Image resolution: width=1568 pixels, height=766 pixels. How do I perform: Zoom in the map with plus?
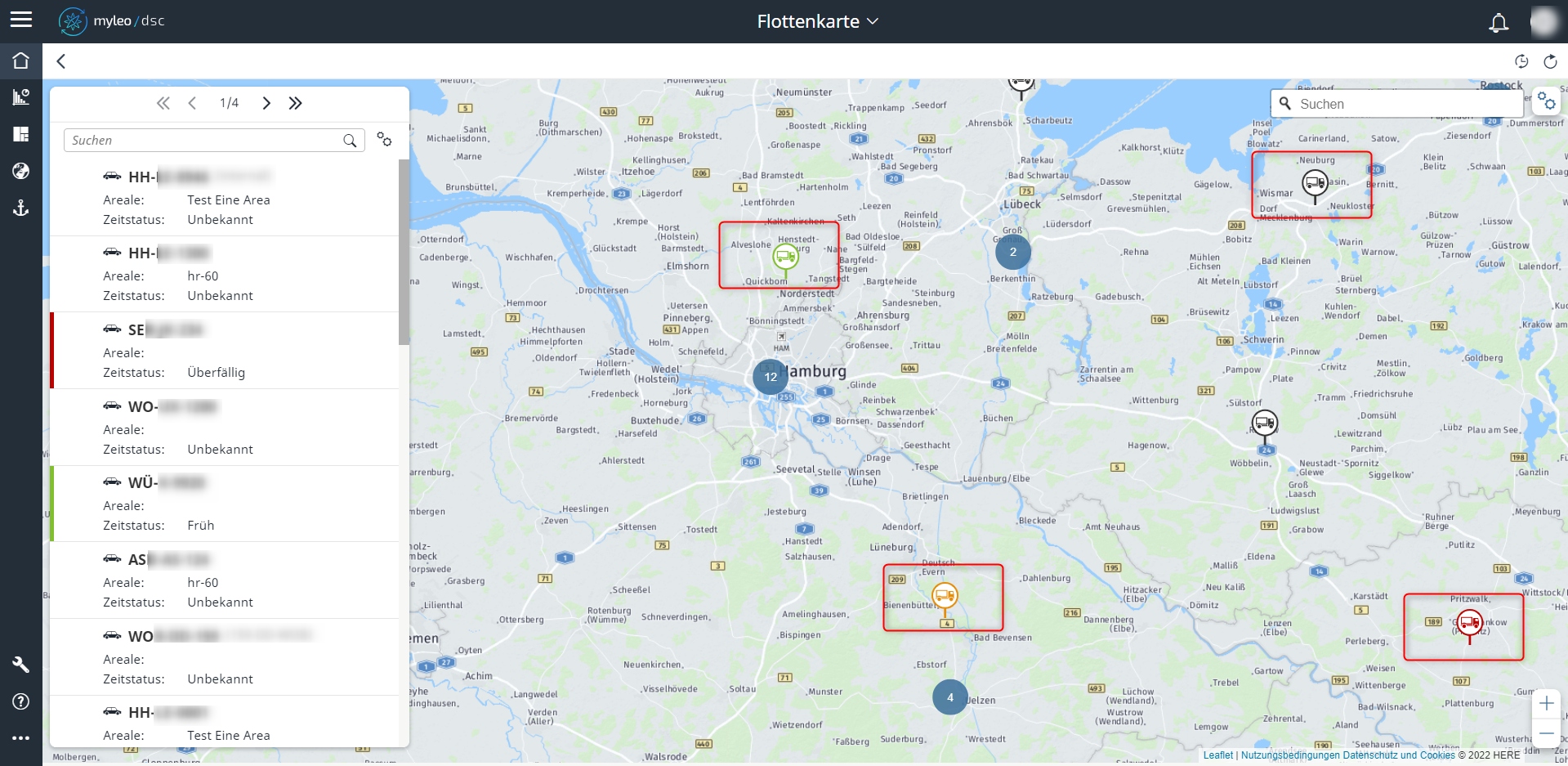(1546, 703)
